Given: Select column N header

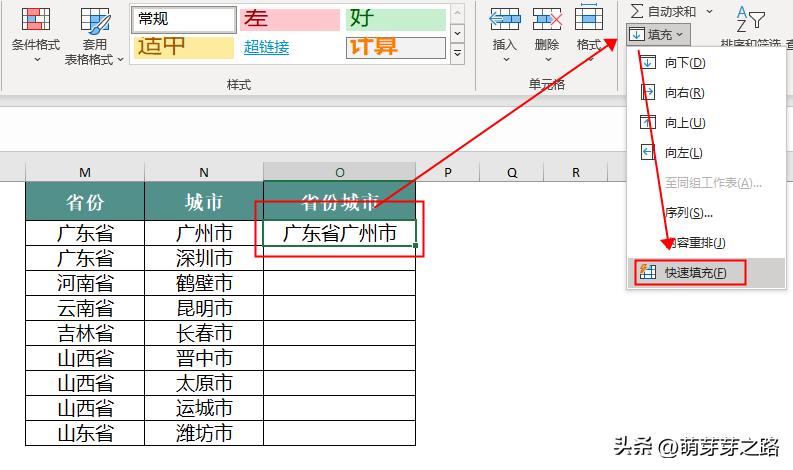Looking at the screenshot, I should pyautogui.click(x=204, y=172).
